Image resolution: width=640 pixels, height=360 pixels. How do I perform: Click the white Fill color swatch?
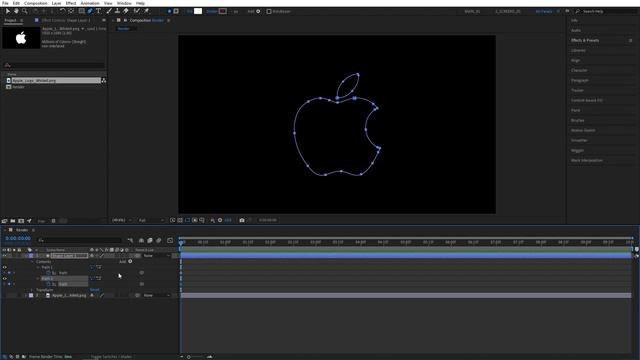tap(198, 11)
